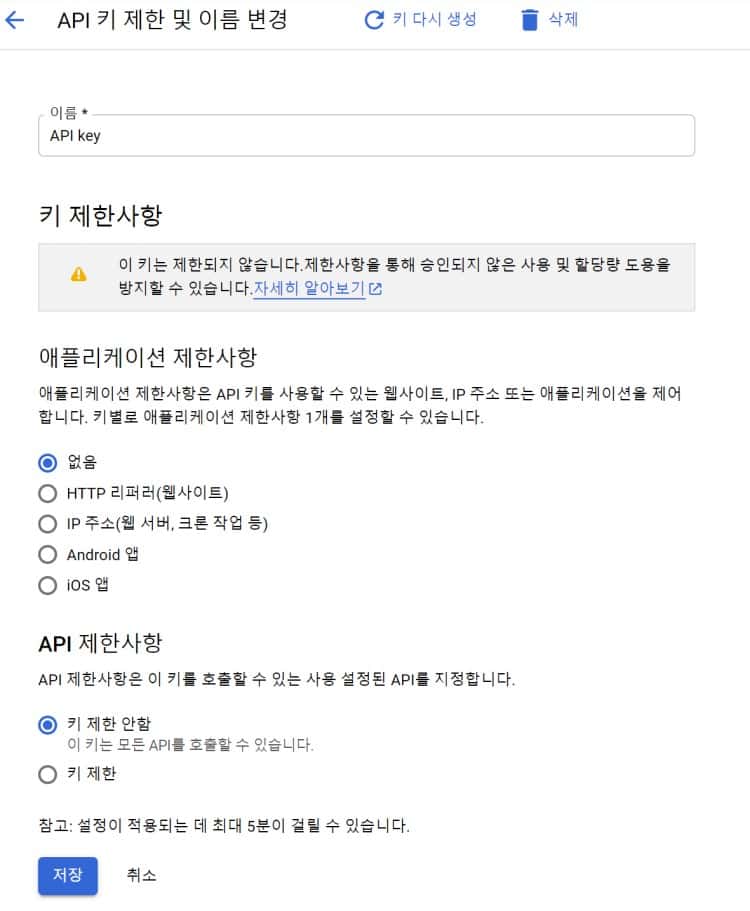Click the external link icon beside 자세히 알아보기
Viewport: 750px width, 911px height.
pos(375,290)
